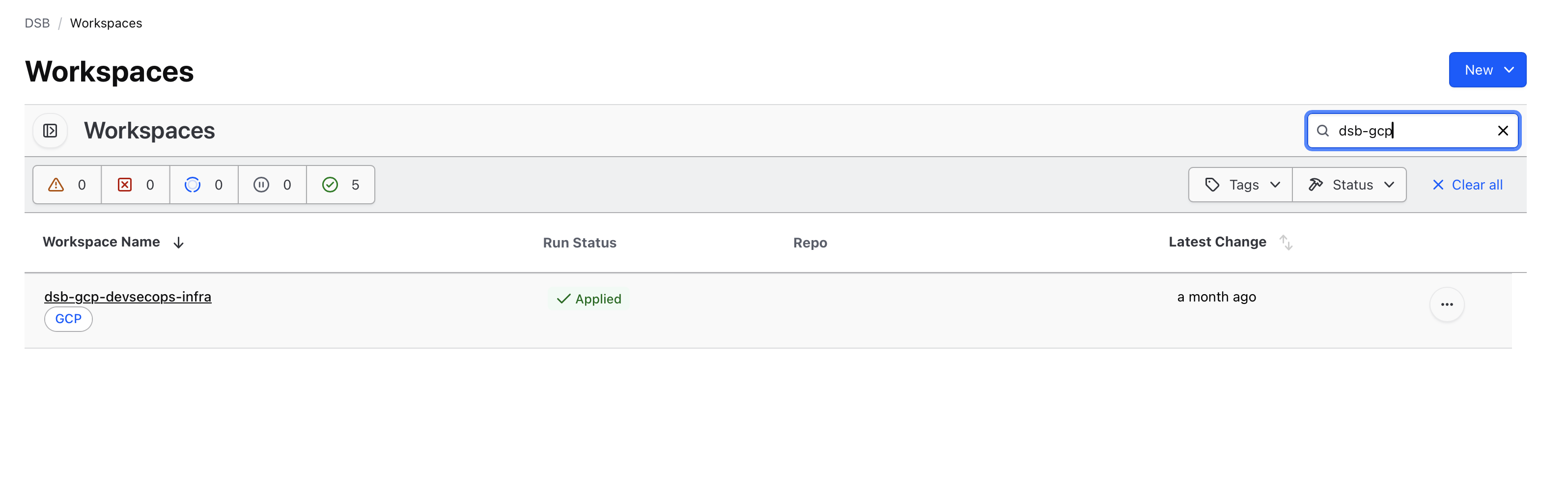Screen dimensions: 1568x492
Task: Click Clear all filters
Action: tap(1467, 185)
